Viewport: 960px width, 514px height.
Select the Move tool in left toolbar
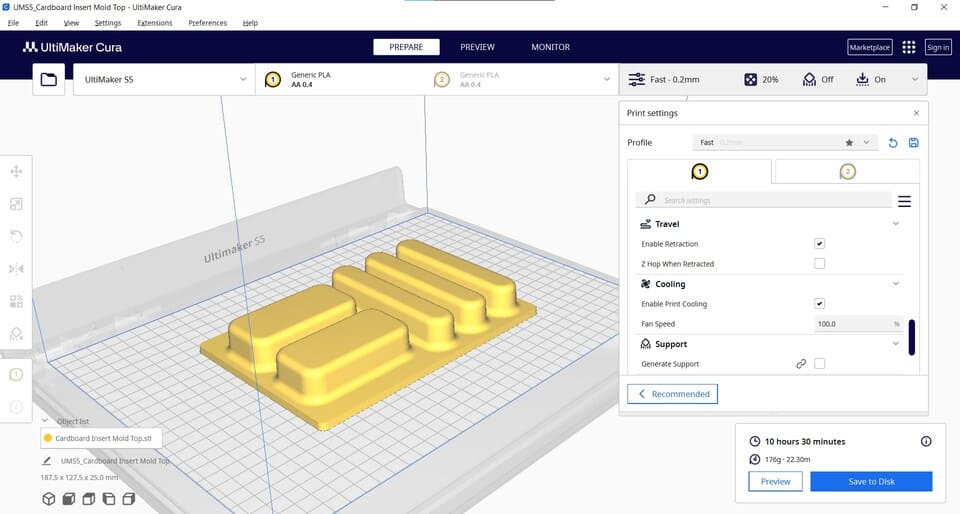[x=17, y=171]
